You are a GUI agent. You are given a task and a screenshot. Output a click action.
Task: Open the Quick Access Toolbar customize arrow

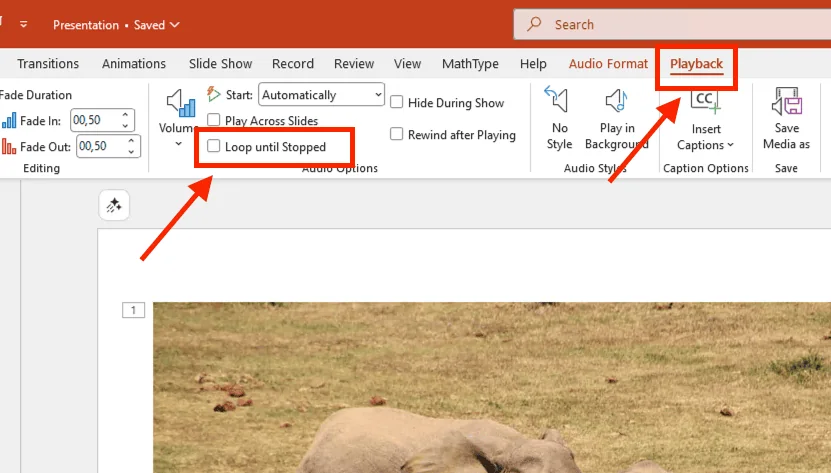(24, 24)
